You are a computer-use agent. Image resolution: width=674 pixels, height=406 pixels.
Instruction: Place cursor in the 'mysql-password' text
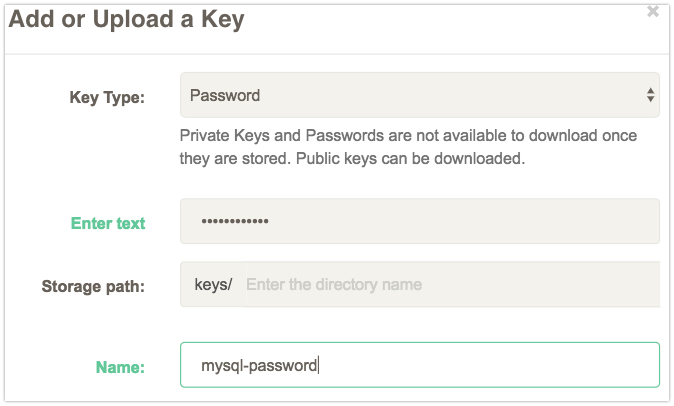259,366
